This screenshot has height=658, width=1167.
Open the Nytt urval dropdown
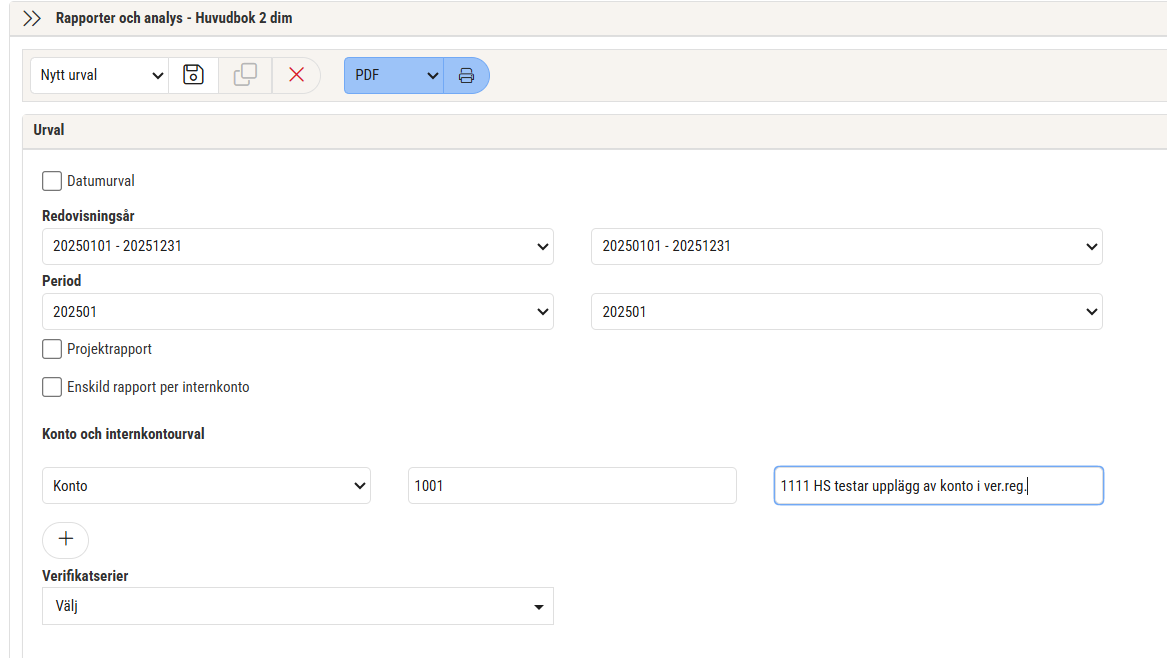click(98, 75)
